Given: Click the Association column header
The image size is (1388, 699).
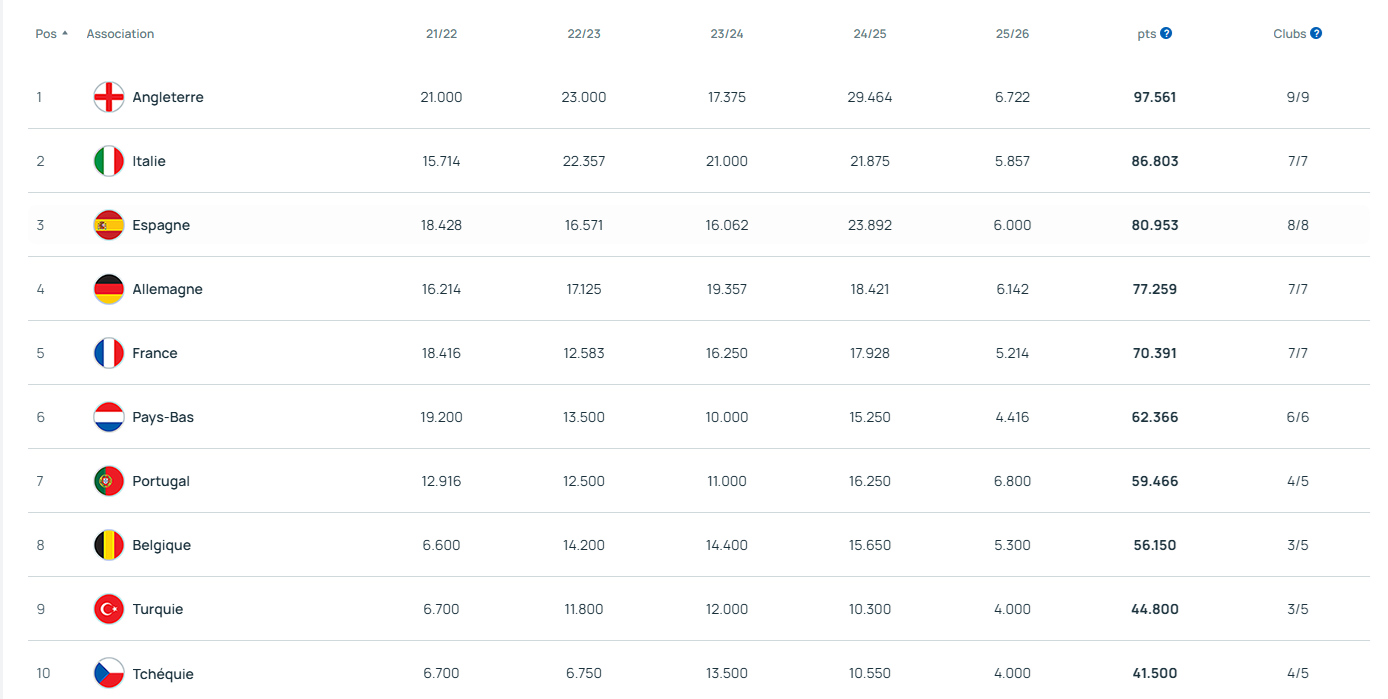Looking at the screenshot, I should tap(120, 34).
